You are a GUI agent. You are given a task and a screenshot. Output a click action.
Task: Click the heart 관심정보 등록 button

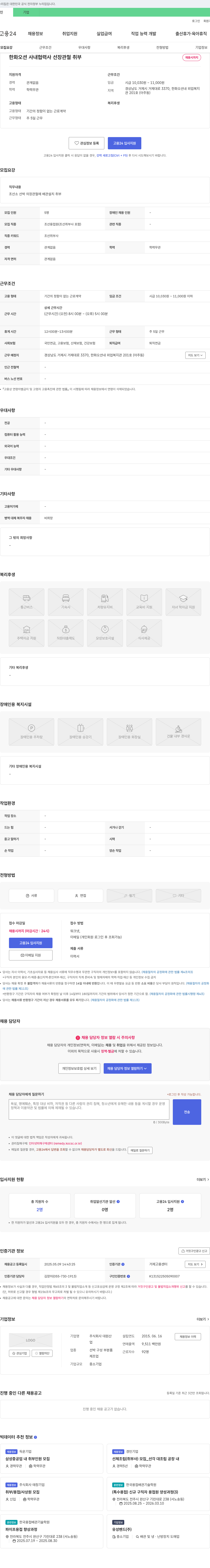[86, 143]
